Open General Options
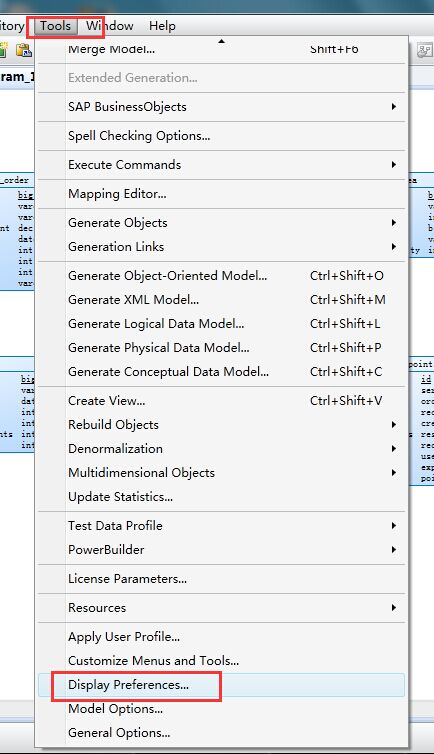The image size is (434, 754). [x=221, y=733]
